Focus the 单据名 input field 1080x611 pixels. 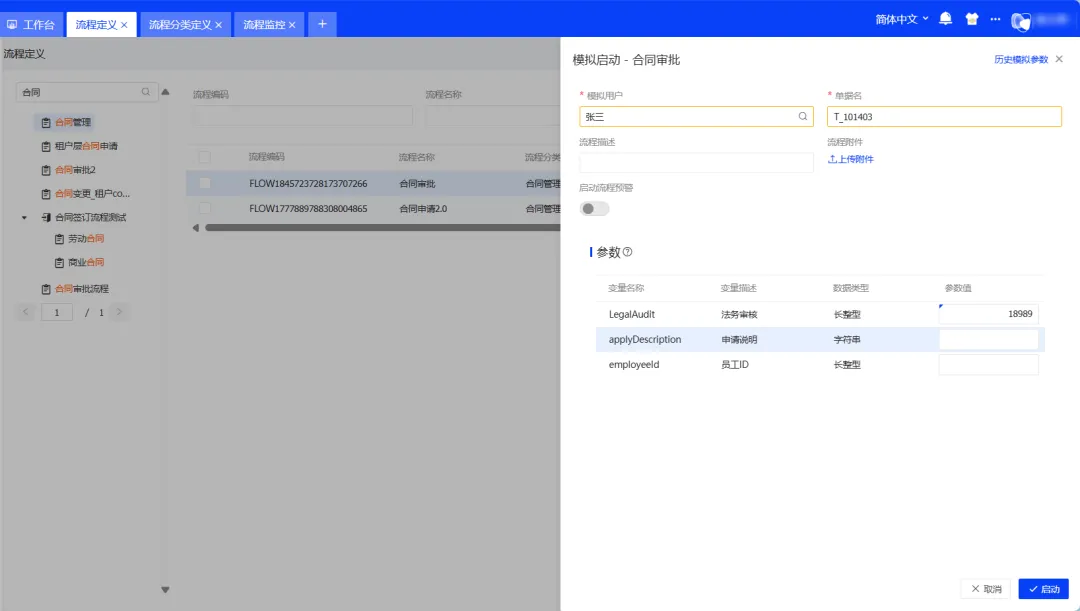(944, 116)
